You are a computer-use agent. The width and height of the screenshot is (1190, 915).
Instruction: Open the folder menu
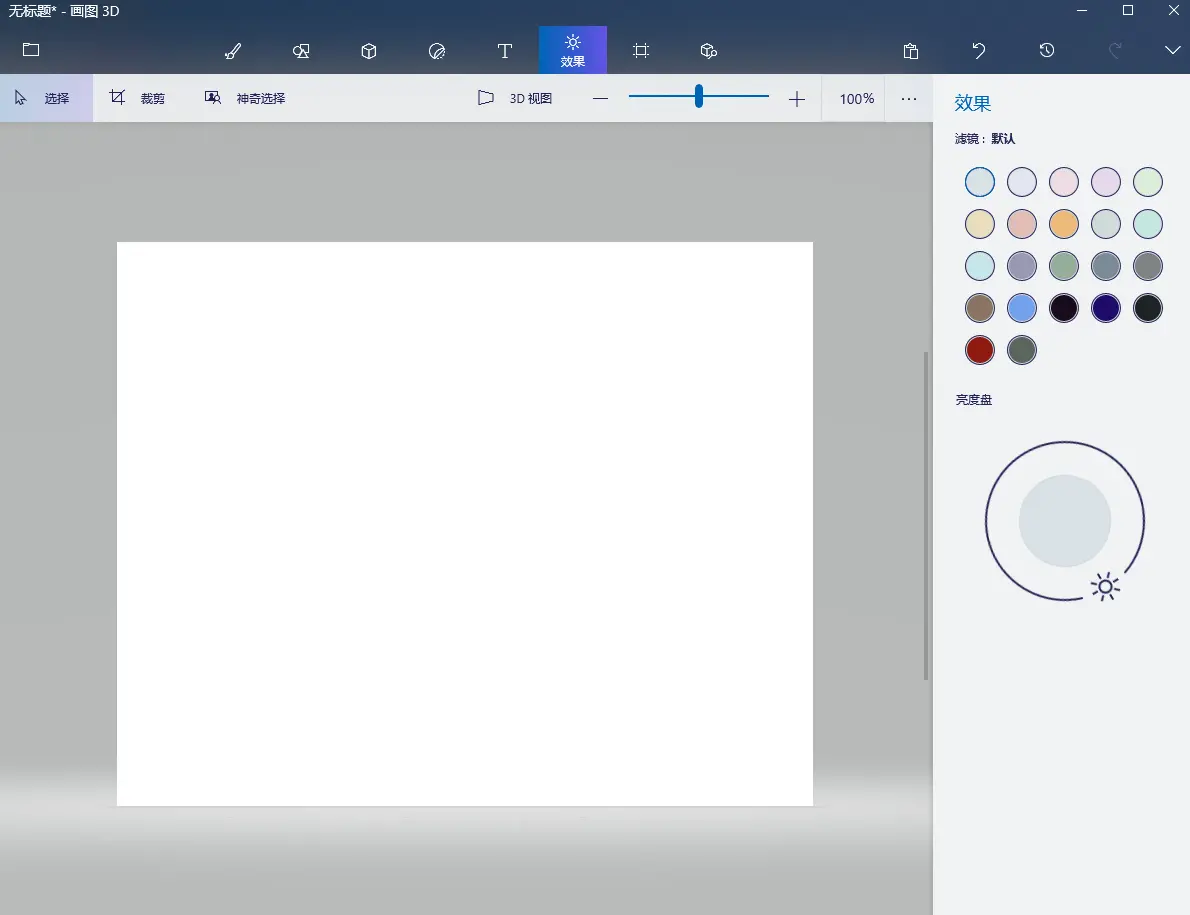point(31,50)
